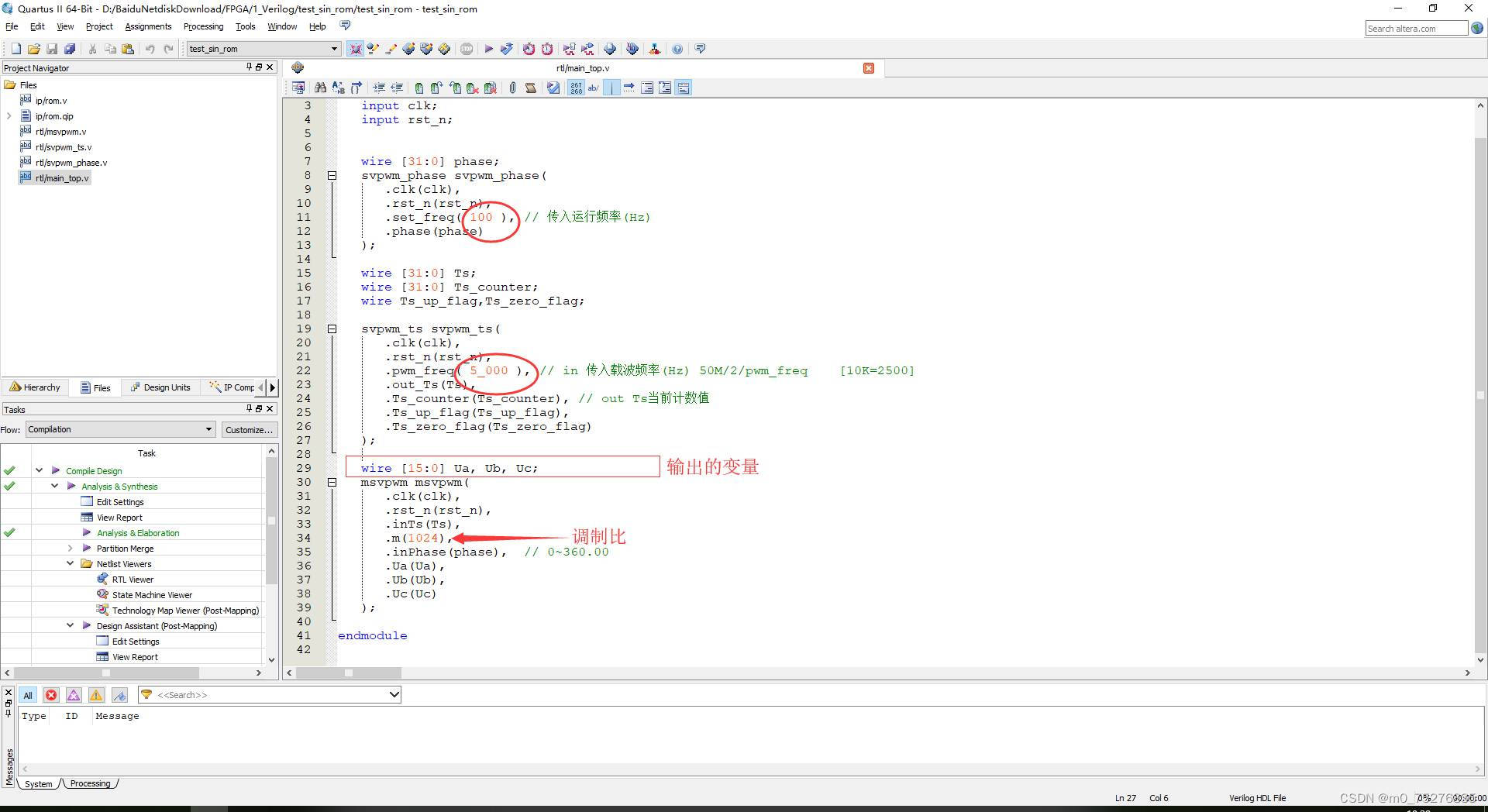Start compilation with the Start Compilation icon
1488x812 pixels.
pos(489,48)
